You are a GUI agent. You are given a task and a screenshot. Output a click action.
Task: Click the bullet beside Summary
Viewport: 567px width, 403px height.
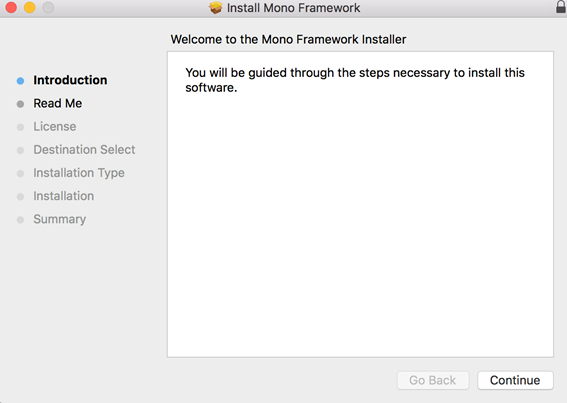[x=21, y=220]
